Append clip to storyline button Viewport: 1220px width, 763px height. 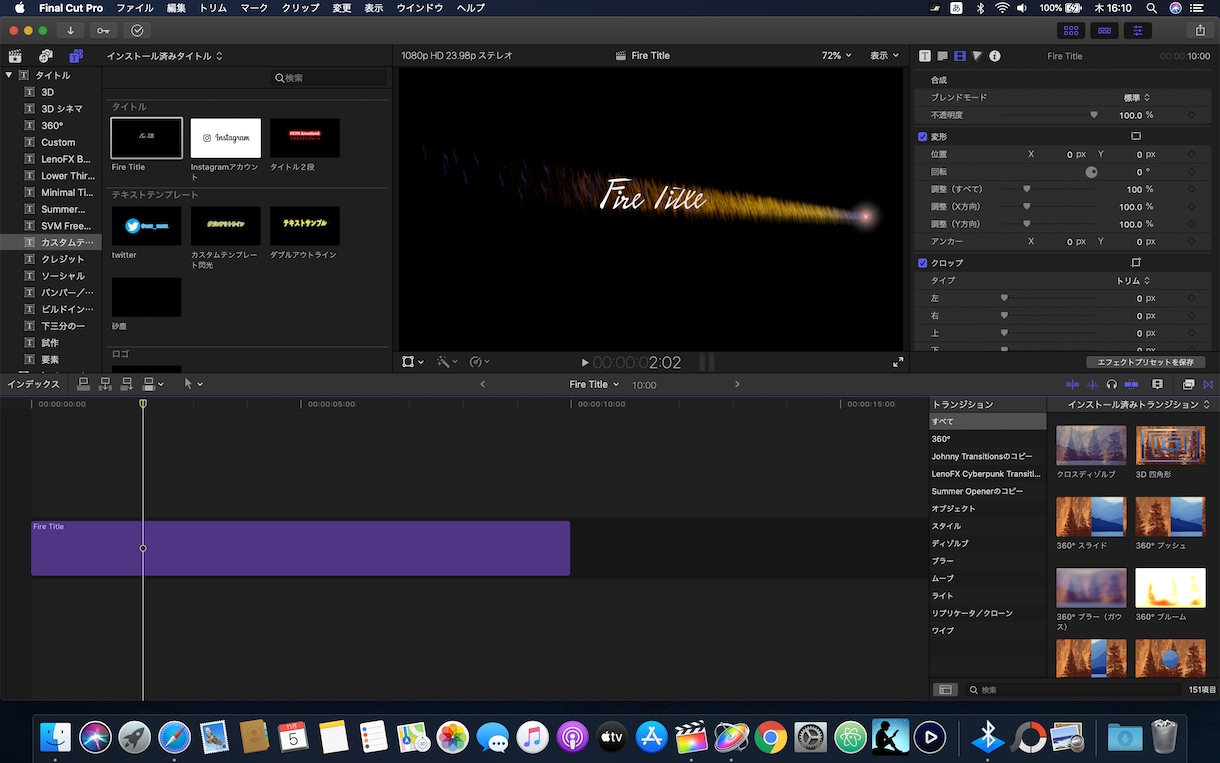127,384
